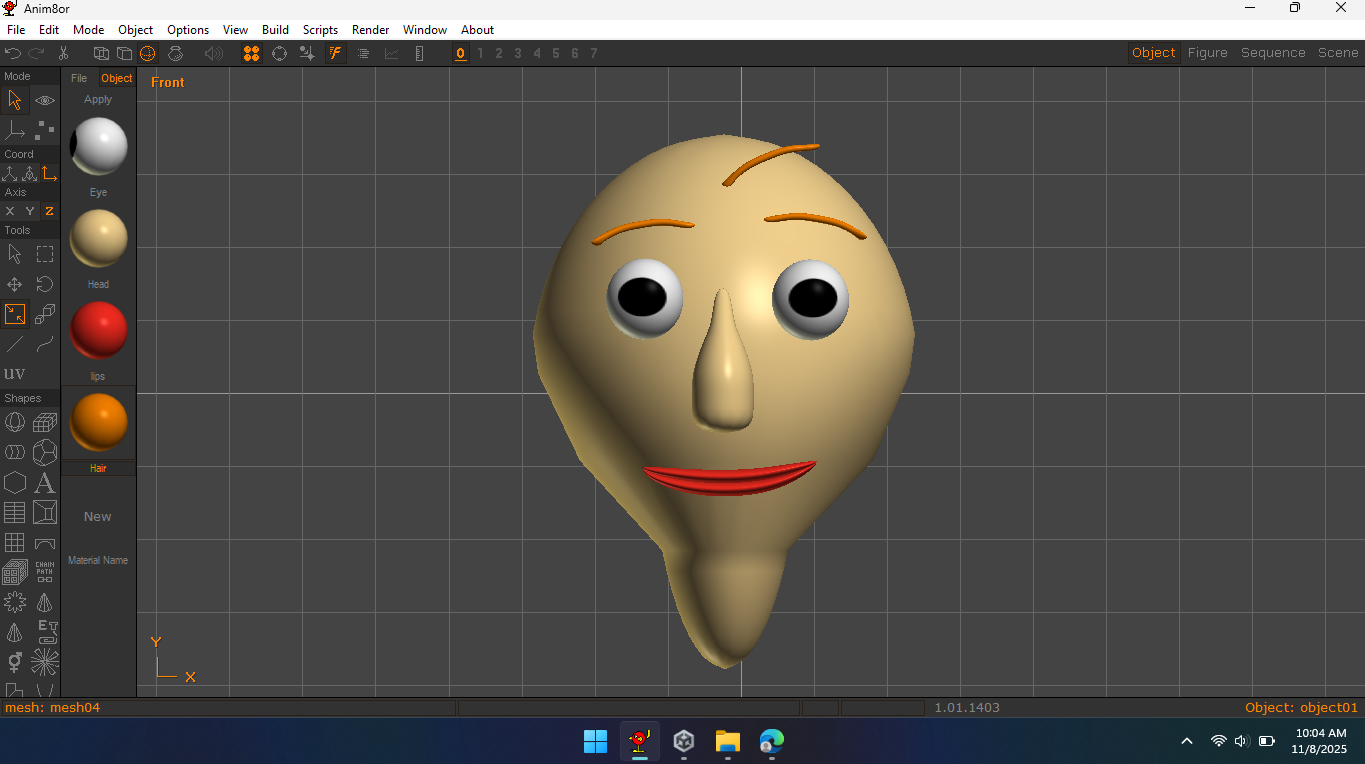
Task: Select the red lips material swatch
Action: click(98, 331)
